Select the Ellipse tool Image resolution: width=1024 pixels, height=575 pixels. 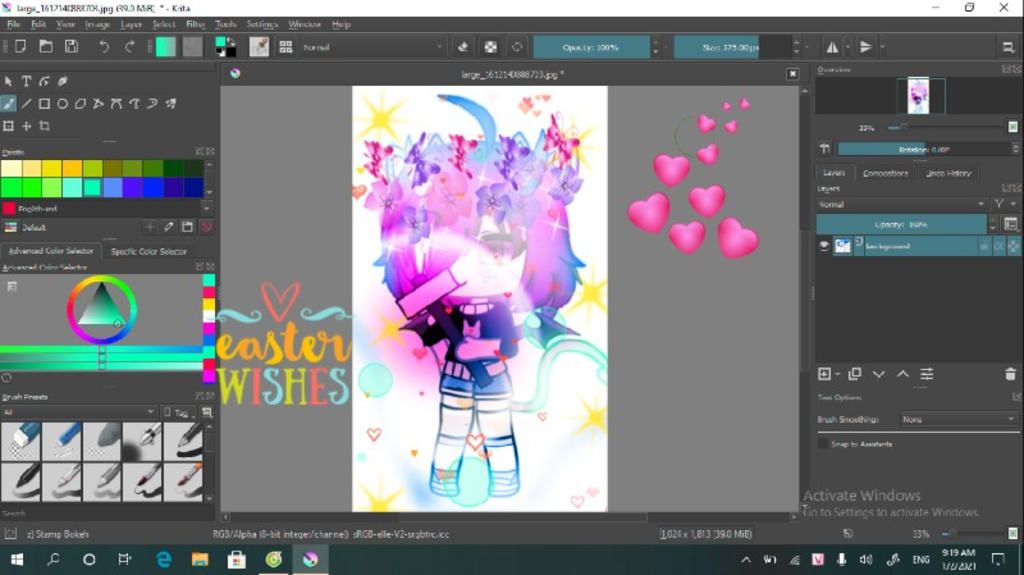tap(63, 103)
